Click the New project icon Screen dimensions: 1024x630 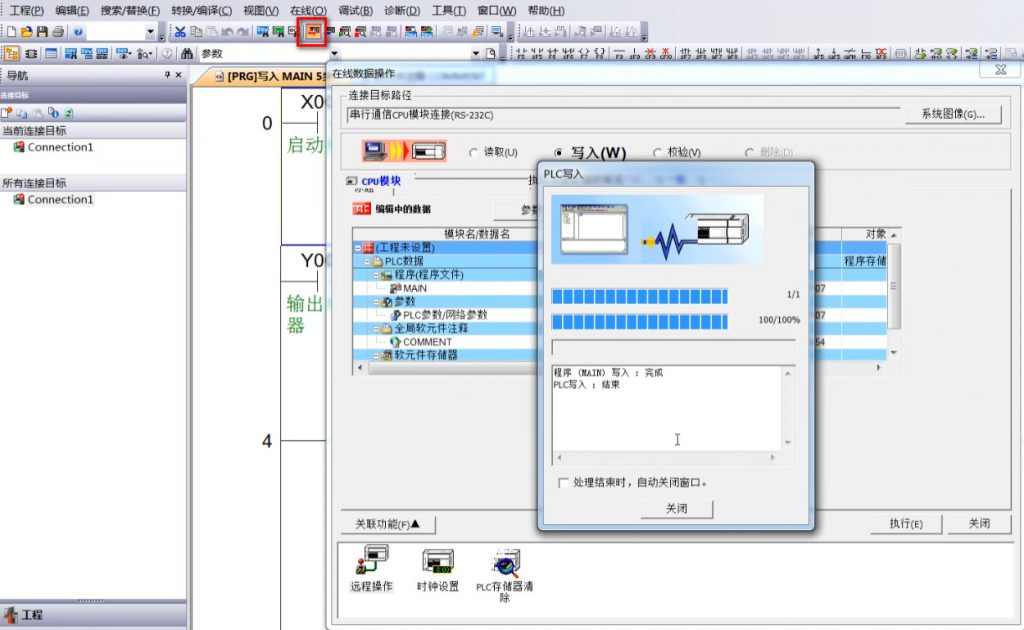(11, 31)
